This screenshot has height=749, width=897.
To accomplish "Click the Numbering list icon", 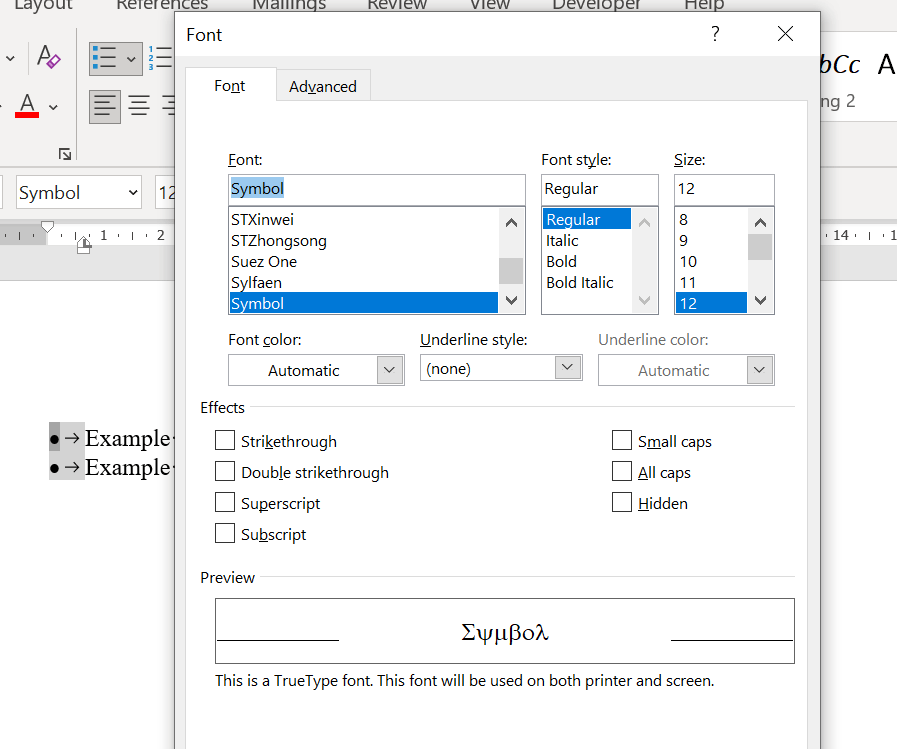I will pyautogui.click(x=160, y=58).
